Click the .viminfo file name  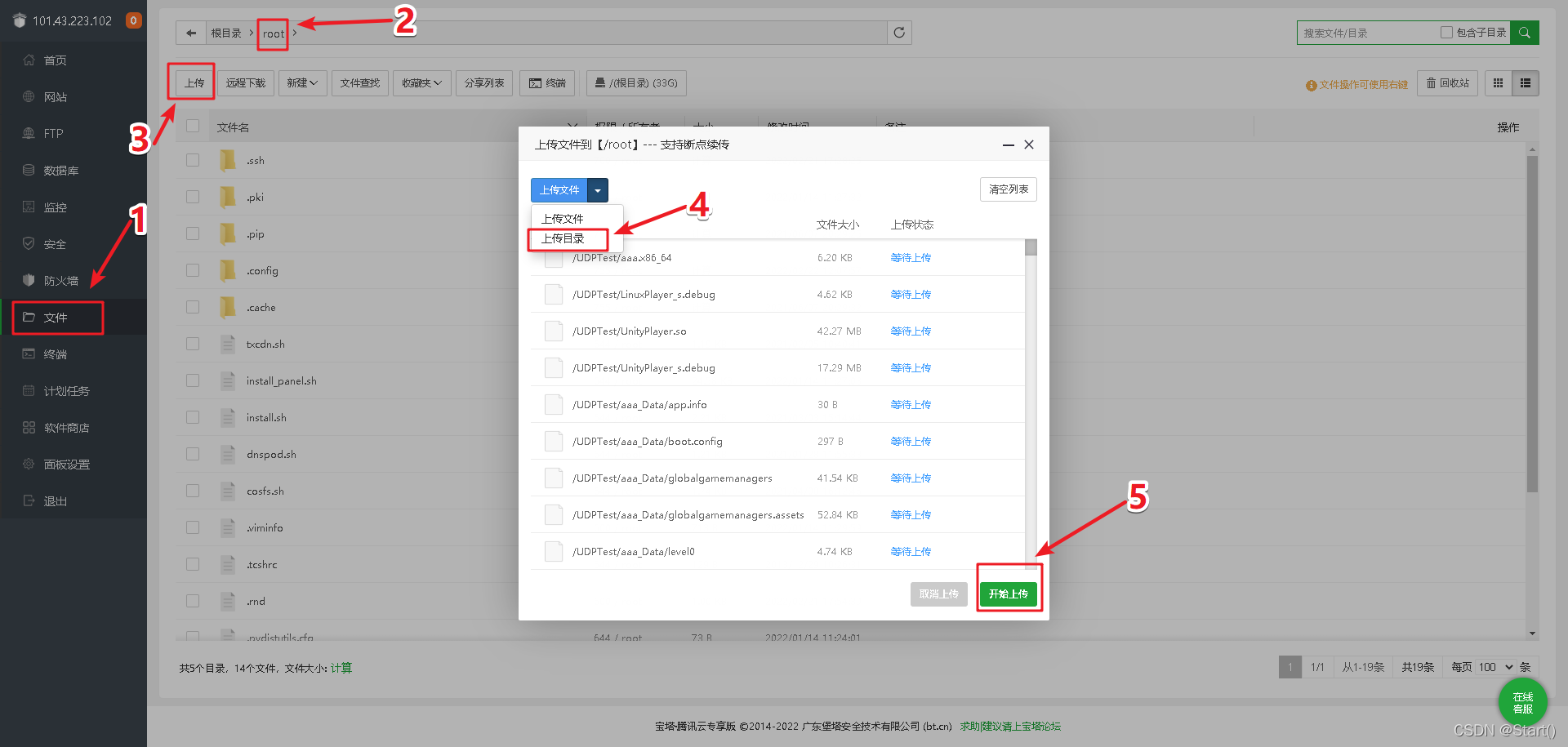(265, 528)
